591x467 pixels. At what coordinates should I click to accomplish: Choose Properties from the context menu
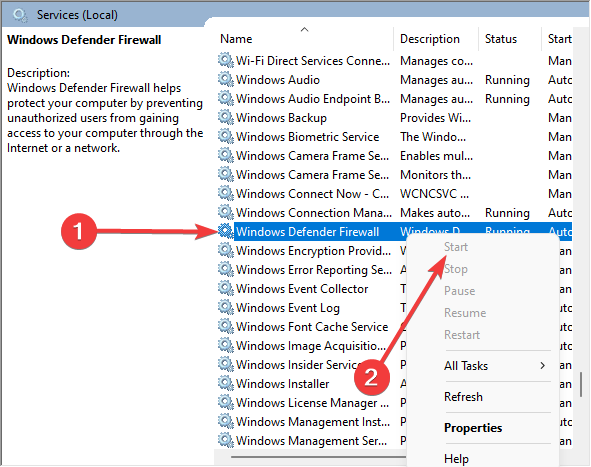pyautogui.click(x=473, y=428)
